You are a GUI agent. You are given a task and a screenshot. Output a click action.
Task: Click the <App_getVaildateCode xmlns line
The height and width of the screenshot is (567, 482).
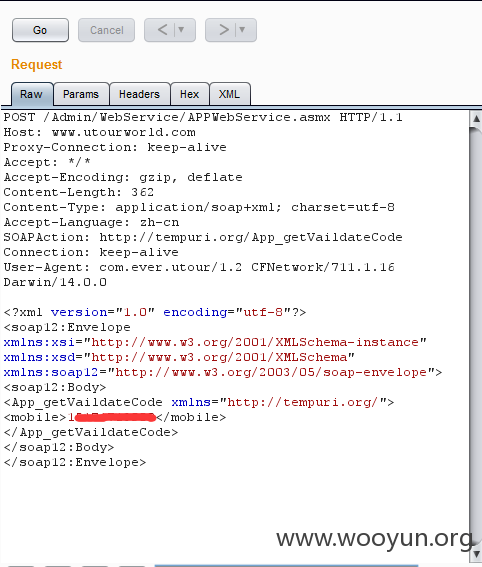(199, 402)
